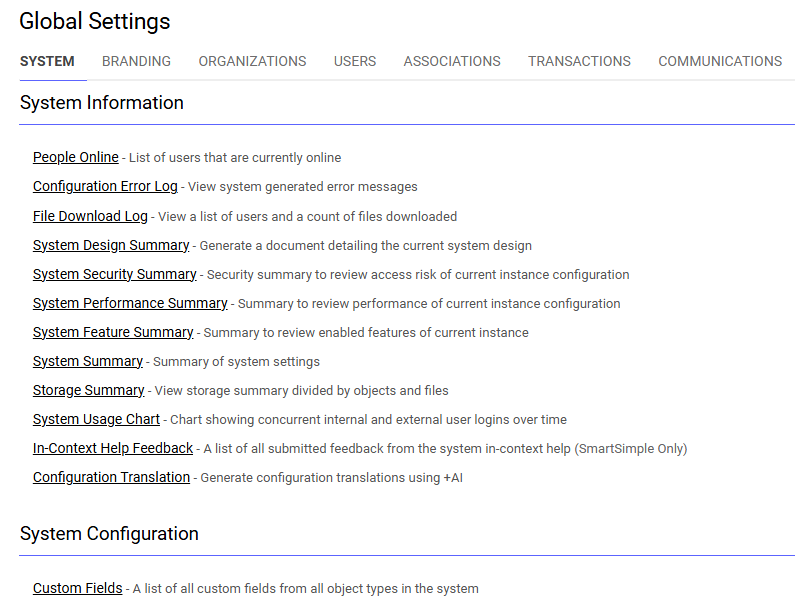Open In-Context Help Feedback link

pyautogui.click(x=113, y=448)
